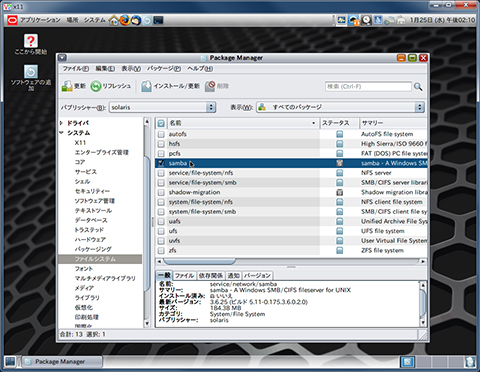Click the status icon for samba row
Screen dimensions: 480x372
point(339,163)
